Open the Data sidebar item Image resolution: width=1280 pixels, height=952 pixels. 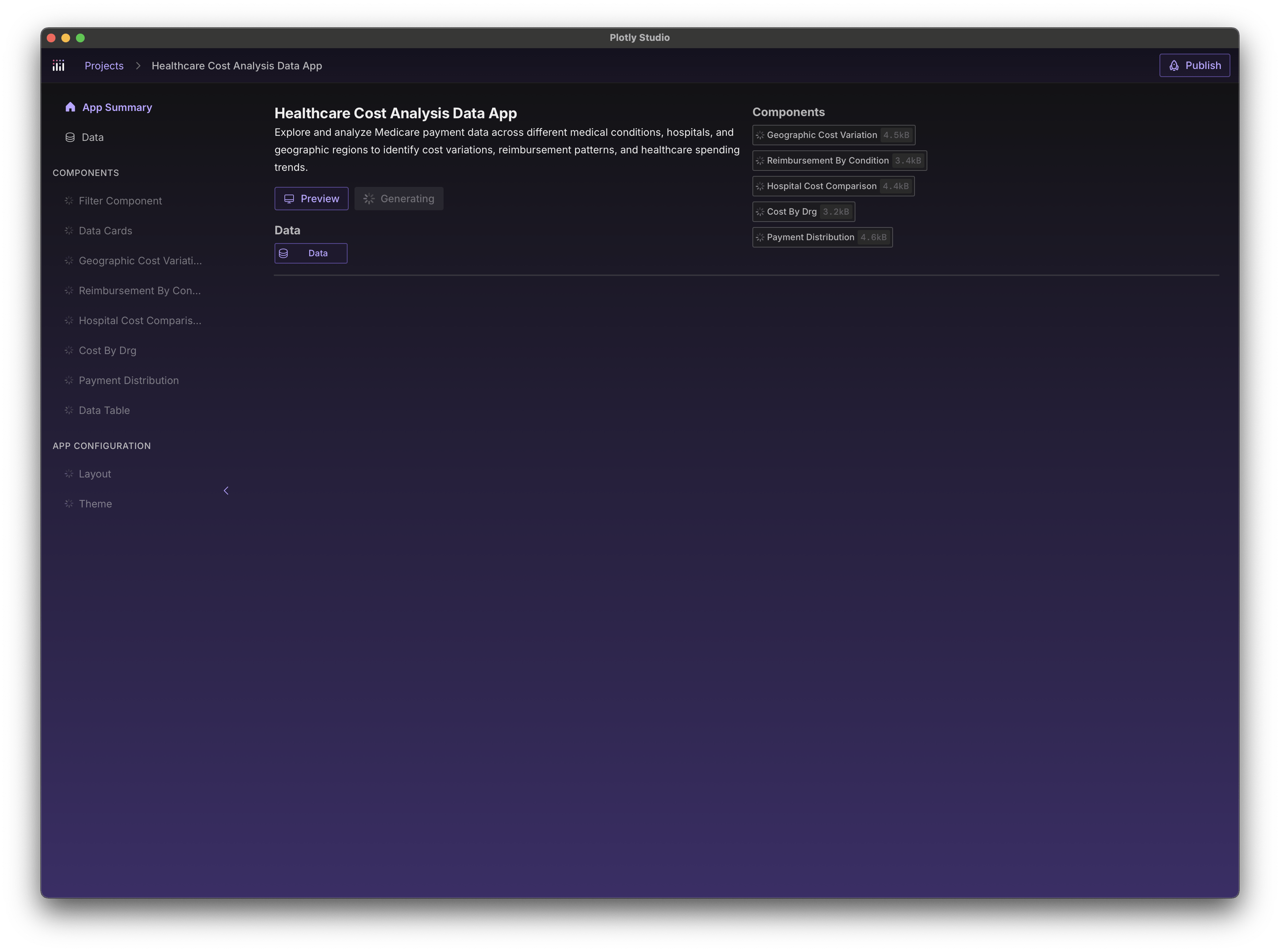point(92,137)
